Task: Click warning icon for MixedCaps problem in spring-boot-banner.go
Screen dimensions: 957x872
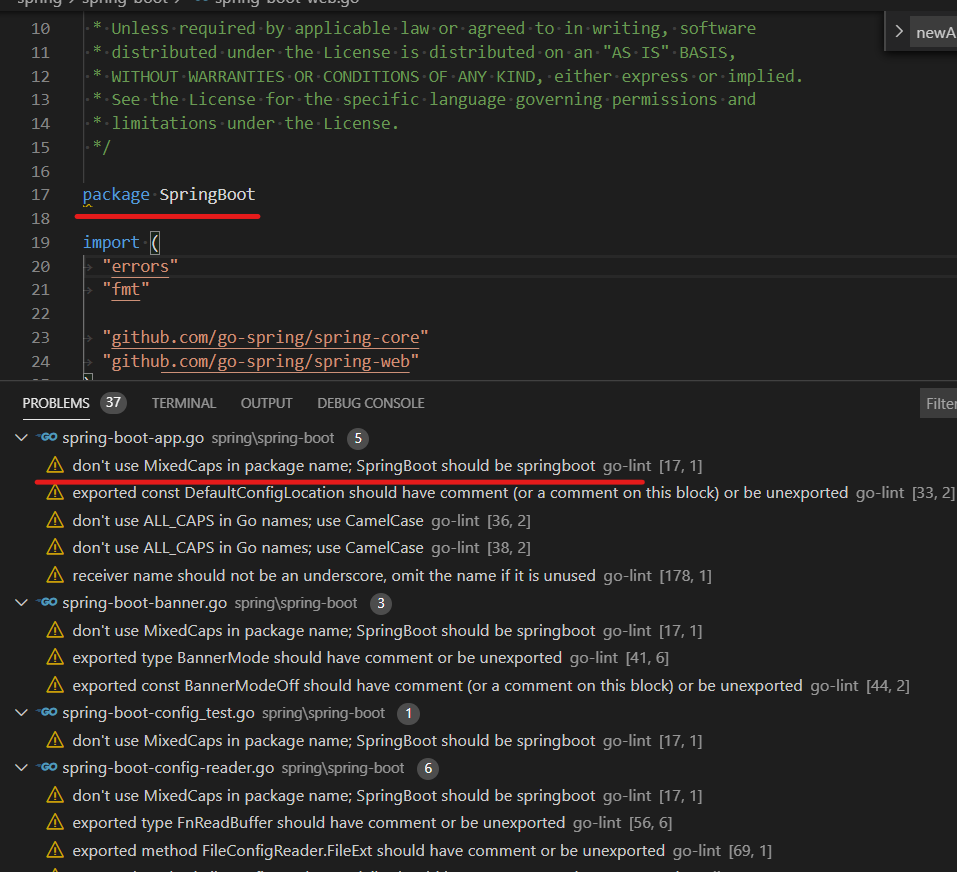Action: (x=55, y=630)
